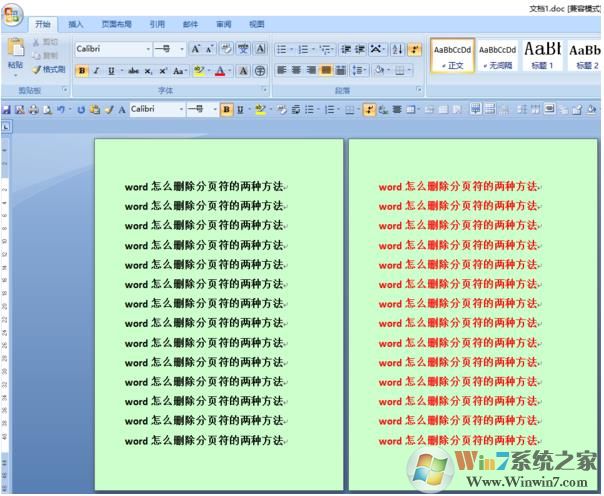Screen dimensions: 604x496
Task: Click the phonetic guide 变 icon
Action: tap(243, 49)
